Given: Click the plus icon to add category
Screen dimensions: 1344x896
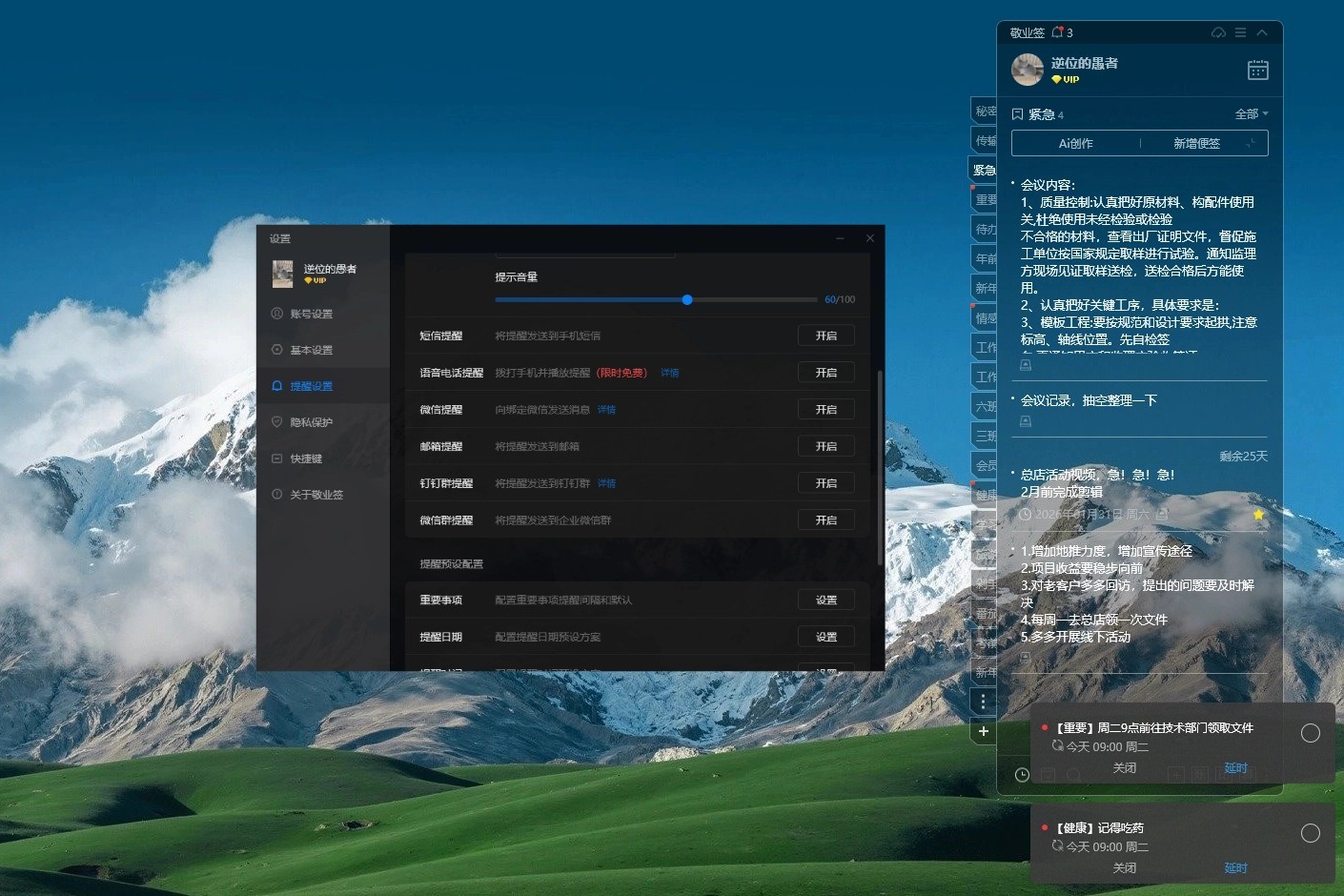Looking at the screenshot, I should (x=984, y=731).
